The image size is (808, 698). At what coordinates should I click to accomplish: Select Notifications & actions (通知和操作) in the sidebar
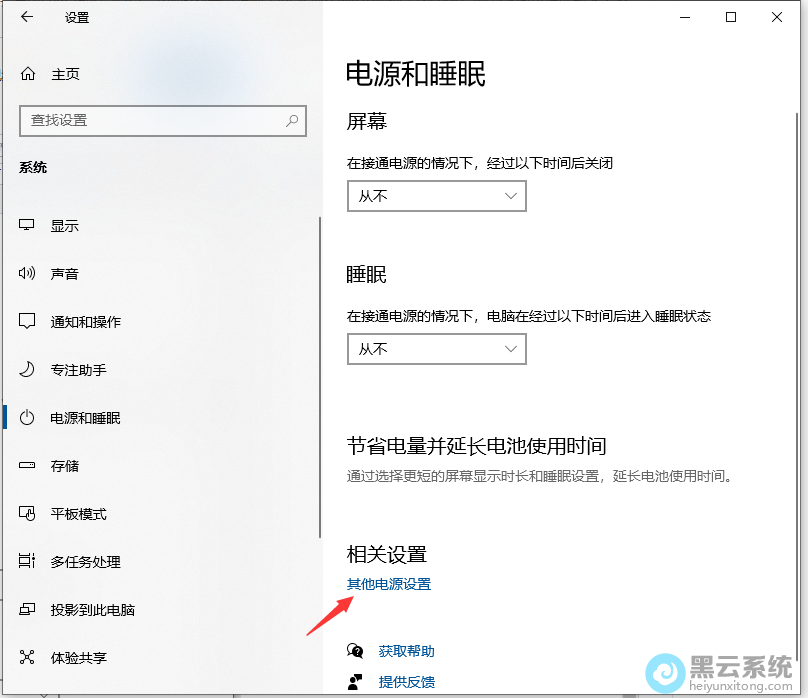pos(86,322)
